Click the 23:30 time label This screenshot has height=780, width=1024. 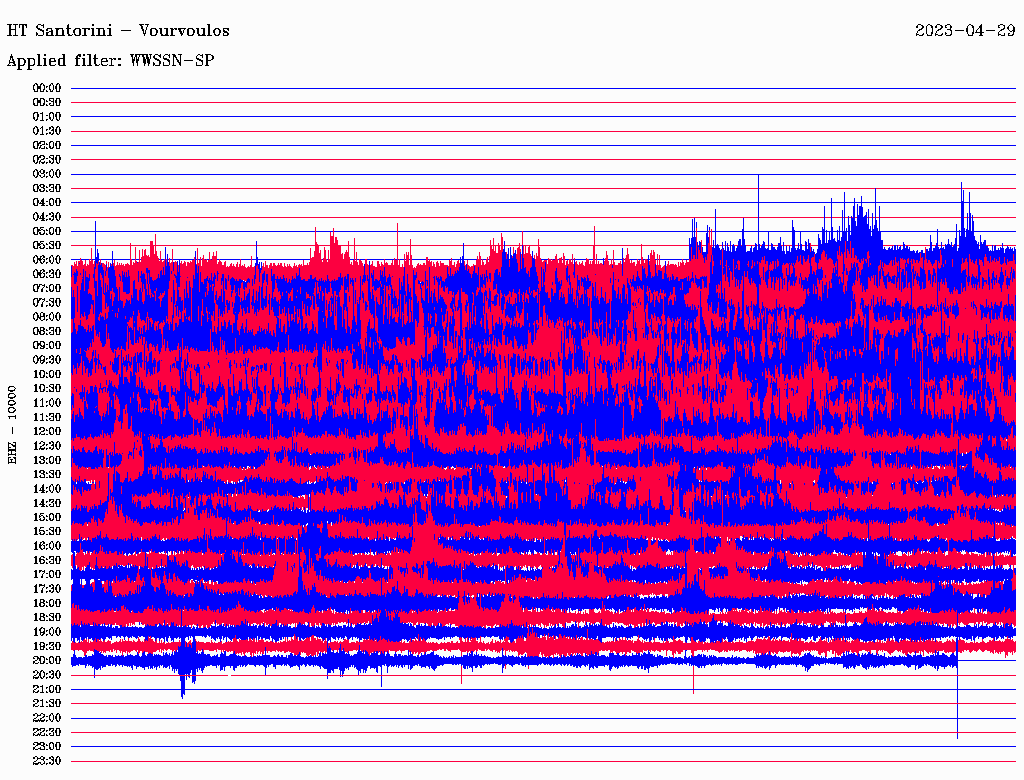(47, 760)
